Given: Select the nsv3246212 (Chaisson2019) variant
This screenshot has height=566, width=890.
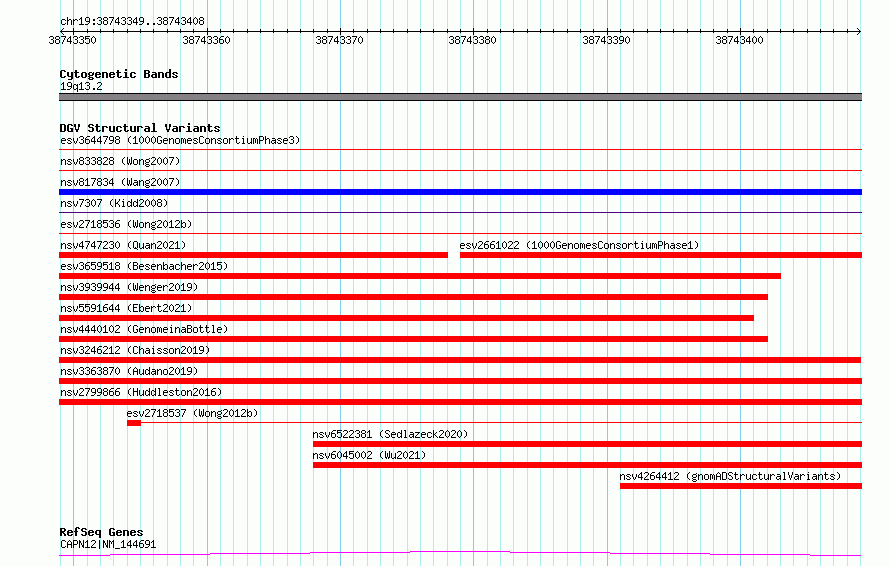Looking at the screenshot, I should [x=135, y=350].
